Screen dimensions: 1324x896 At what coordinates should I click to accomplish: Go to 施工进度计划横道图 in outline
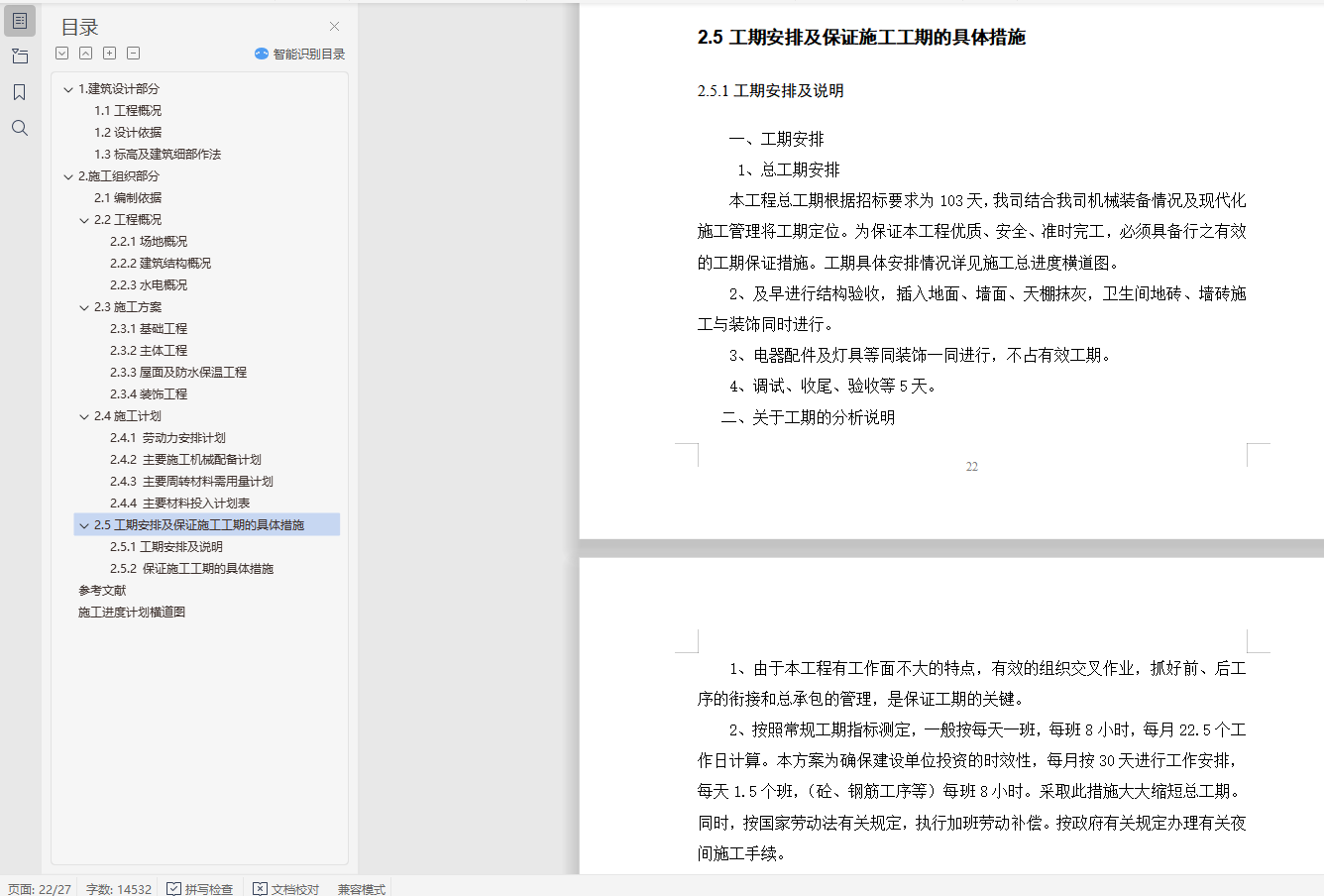coord(132,613)
